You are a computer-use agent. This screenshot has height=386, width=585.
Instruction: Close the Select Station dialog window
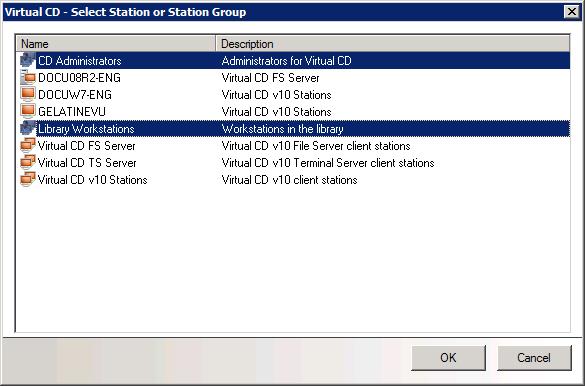[x=572, y=12]
